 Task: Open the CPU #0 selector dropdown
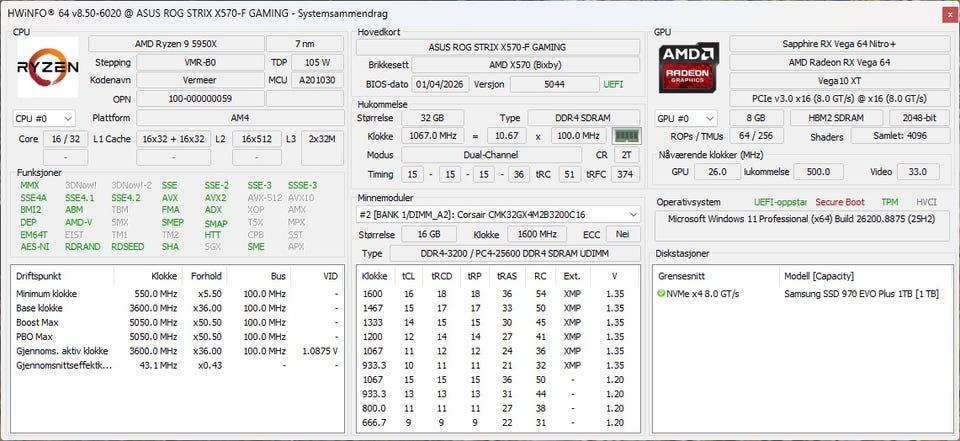click(44, 118)
